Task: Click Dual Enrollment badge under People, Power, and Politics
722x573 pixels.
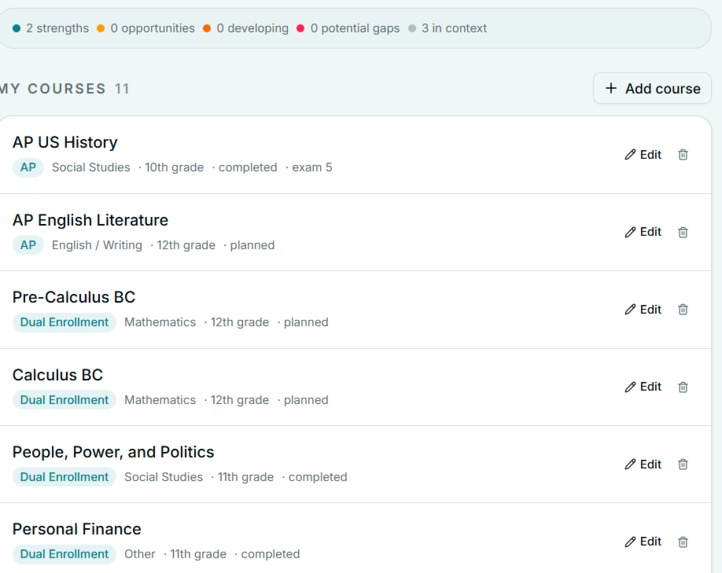Action: pyautogui.click(x=64, y=477)
